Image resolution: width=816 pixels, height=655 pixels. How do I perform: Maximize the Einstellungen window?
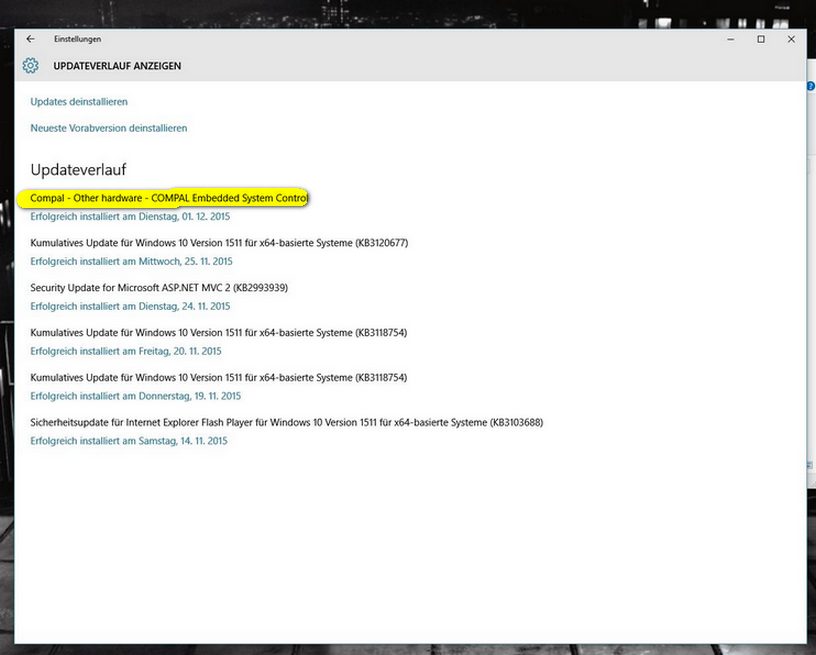[x=761, y=39]
